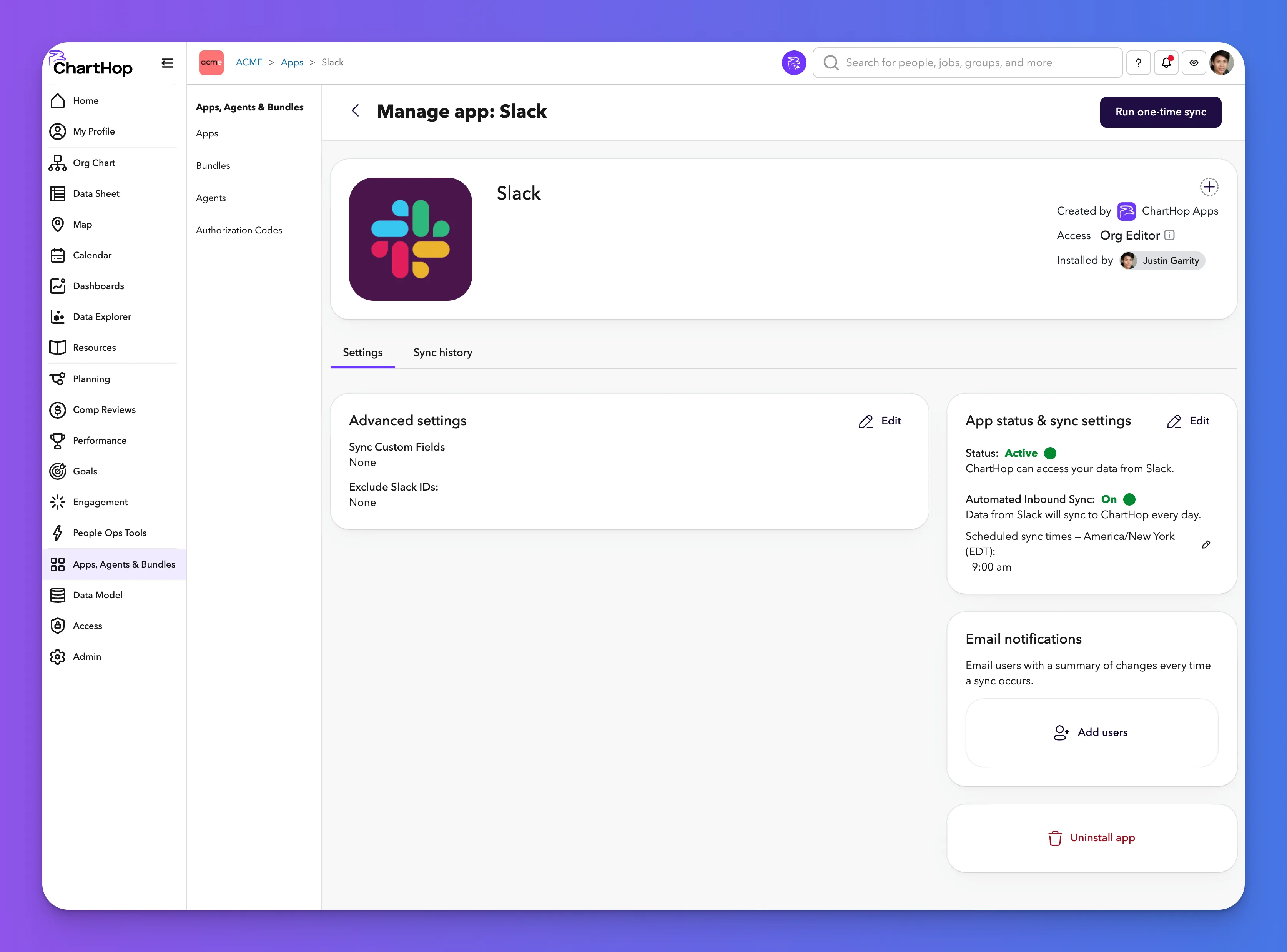This screenshot has height=952, width=1287.
Task: Select Authorization Codes in the secondary menu
Action: click(239, 231)
